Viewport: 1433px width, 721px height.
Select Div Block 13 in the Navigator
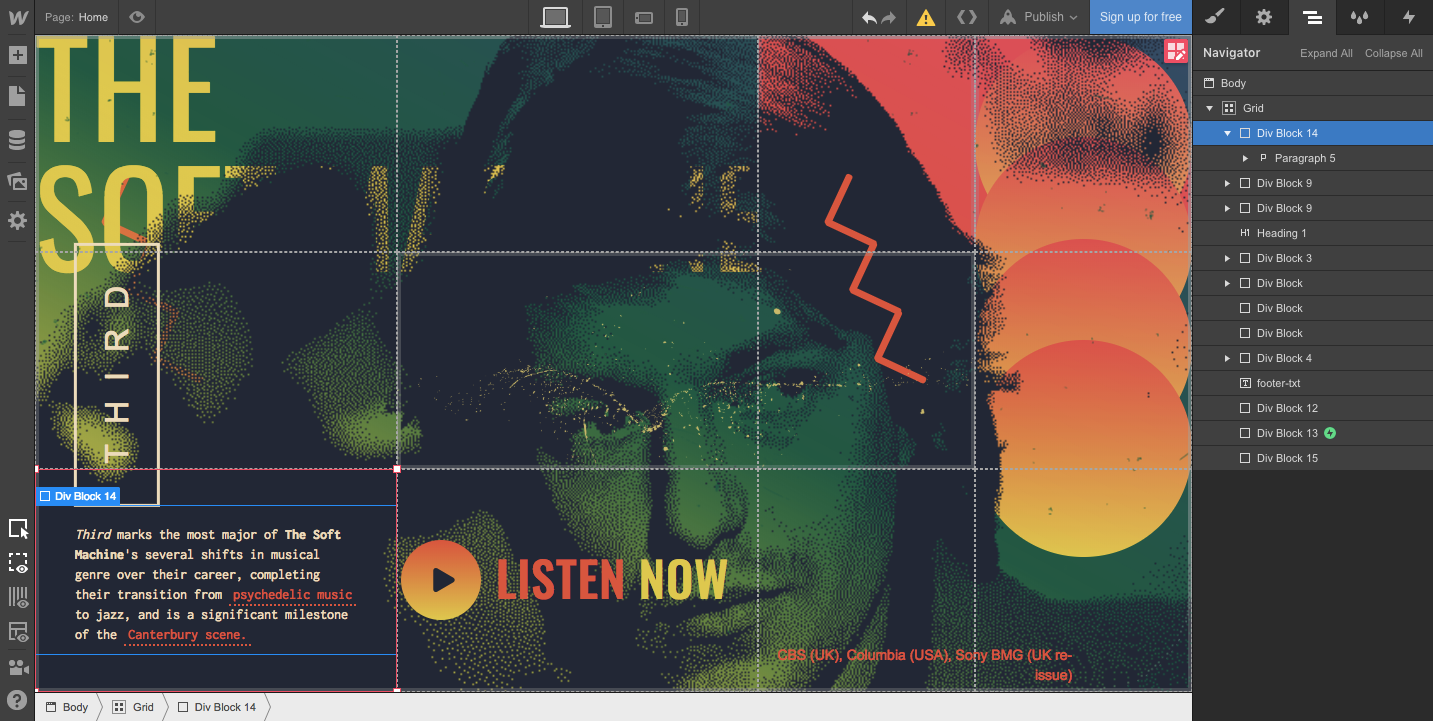[1312, 433]
